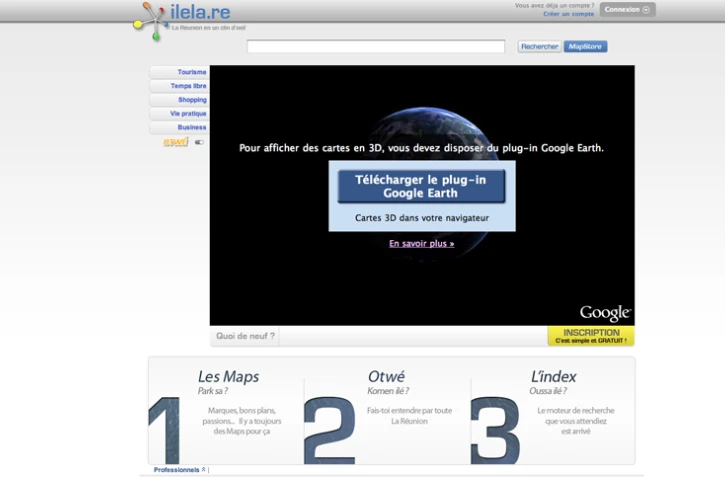Open the Business menu
This screenshot has height=477, width=725.
[179, 127]
